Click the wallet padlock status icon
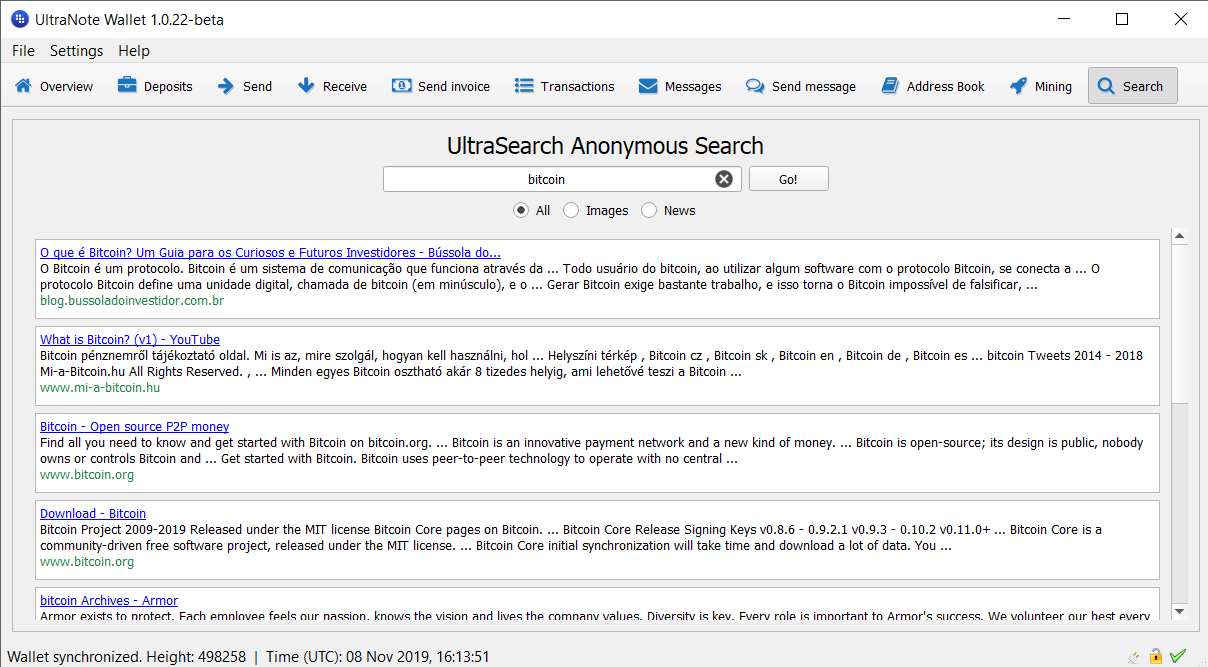 (1156, 657)
